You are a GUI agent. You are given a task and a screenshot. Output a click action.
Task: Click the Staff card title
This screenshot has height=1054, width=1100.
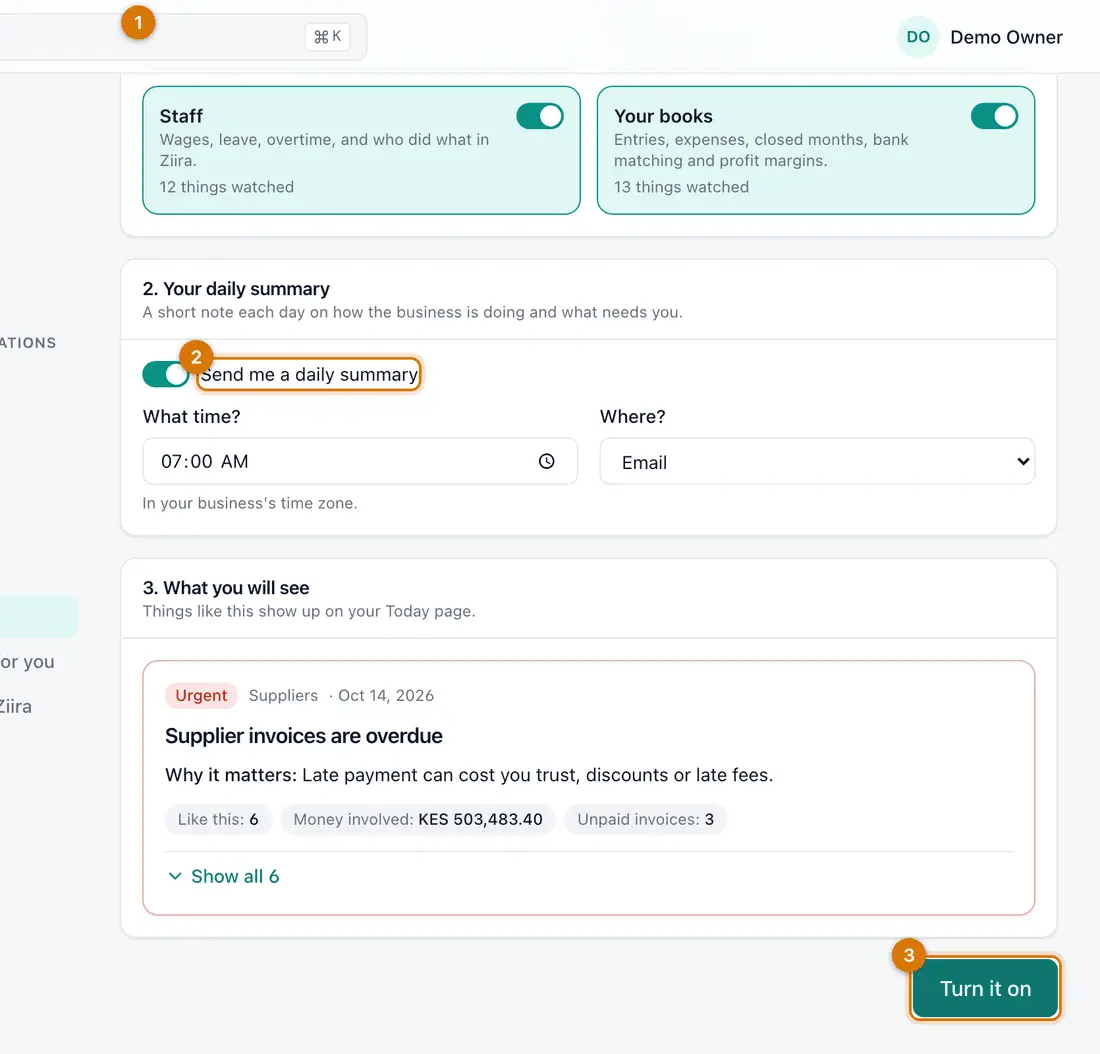(x=181, y=116)
